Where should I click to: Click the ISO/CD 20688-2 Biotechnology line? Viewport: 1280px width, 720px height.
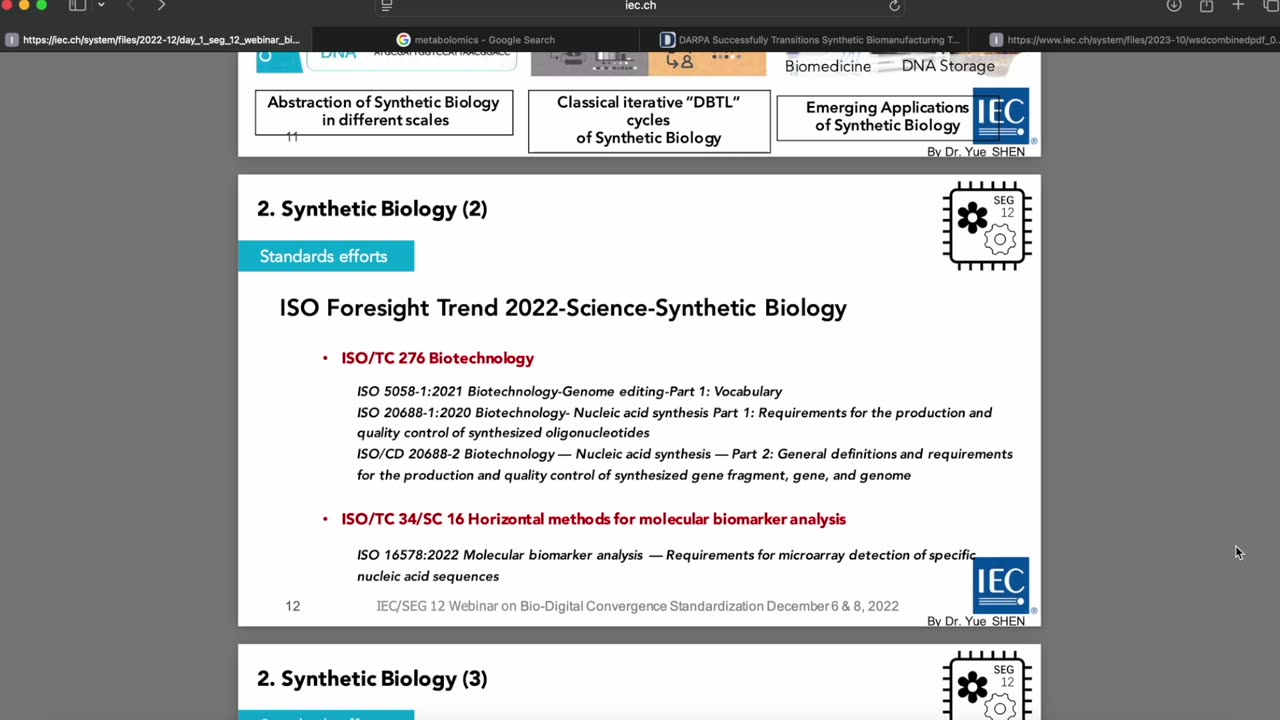pos(685,464)
